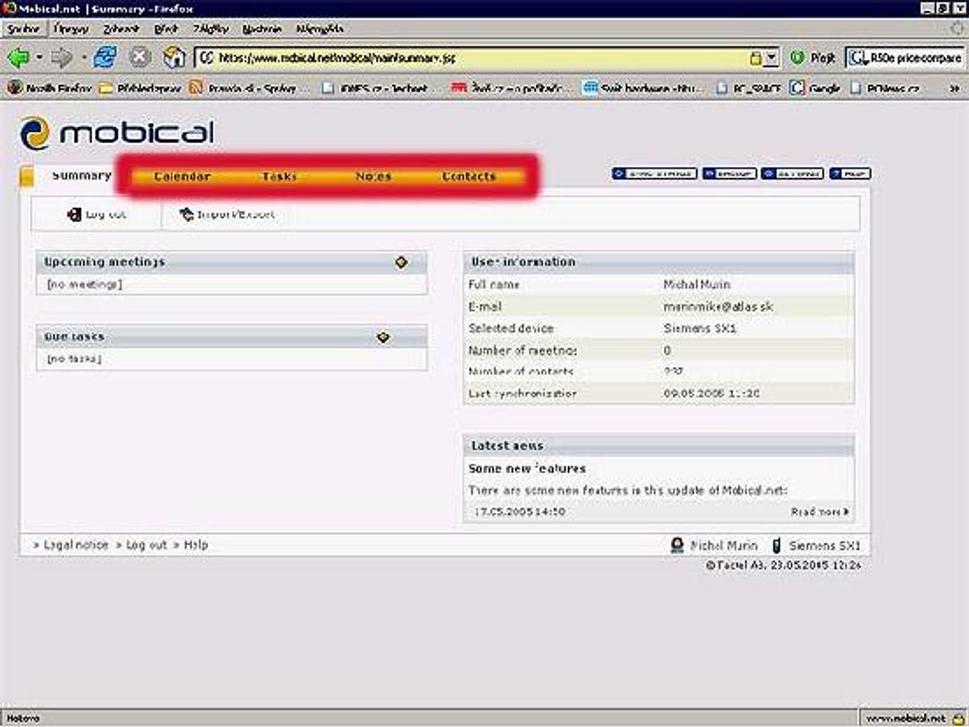Click the padlock icon in the address bar

[x=755, y=58]
